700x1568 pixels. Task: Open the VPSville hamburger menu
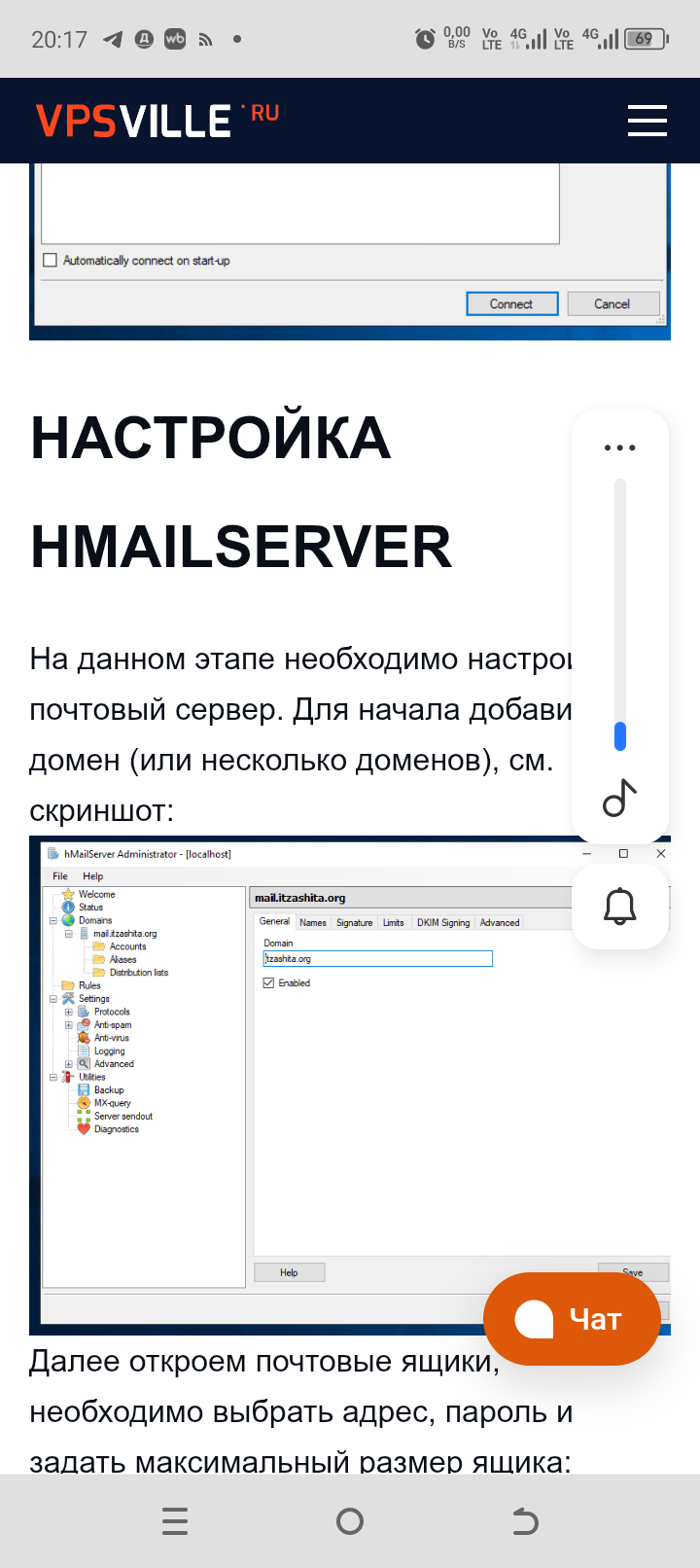click(x=647, y=121)
